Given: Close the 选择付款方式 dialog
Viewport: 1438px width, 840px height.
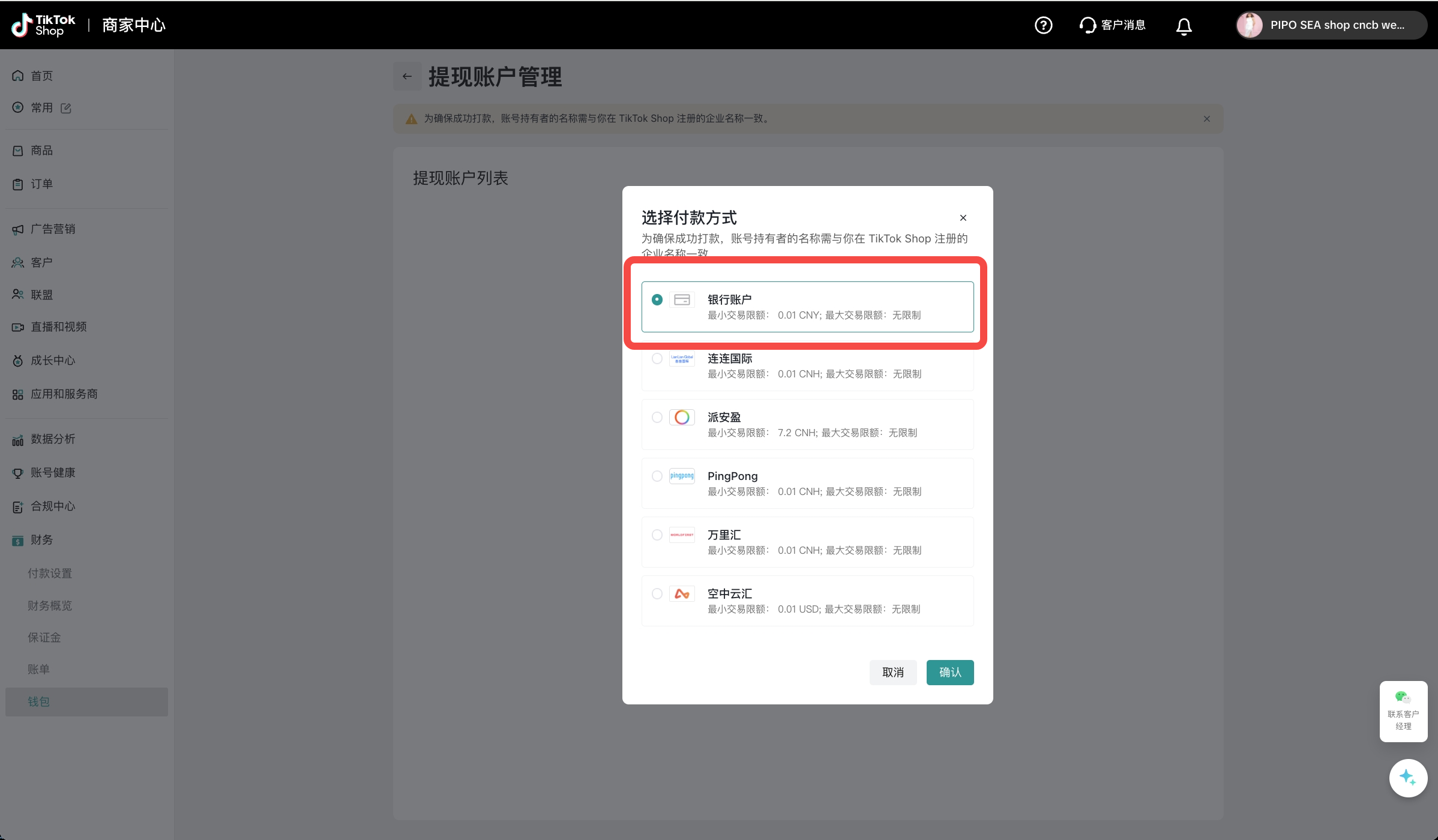Looking at the screenshot, I should pos(963,218).
